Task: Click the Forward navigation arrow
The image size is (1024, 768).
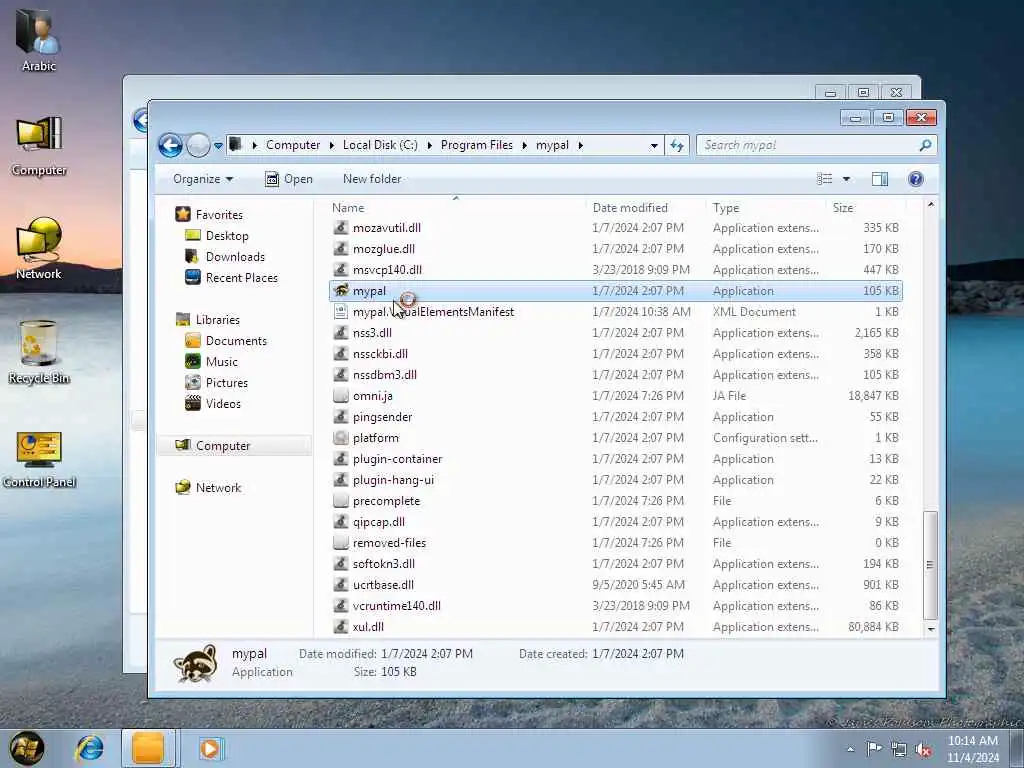Action: [198, 145]
